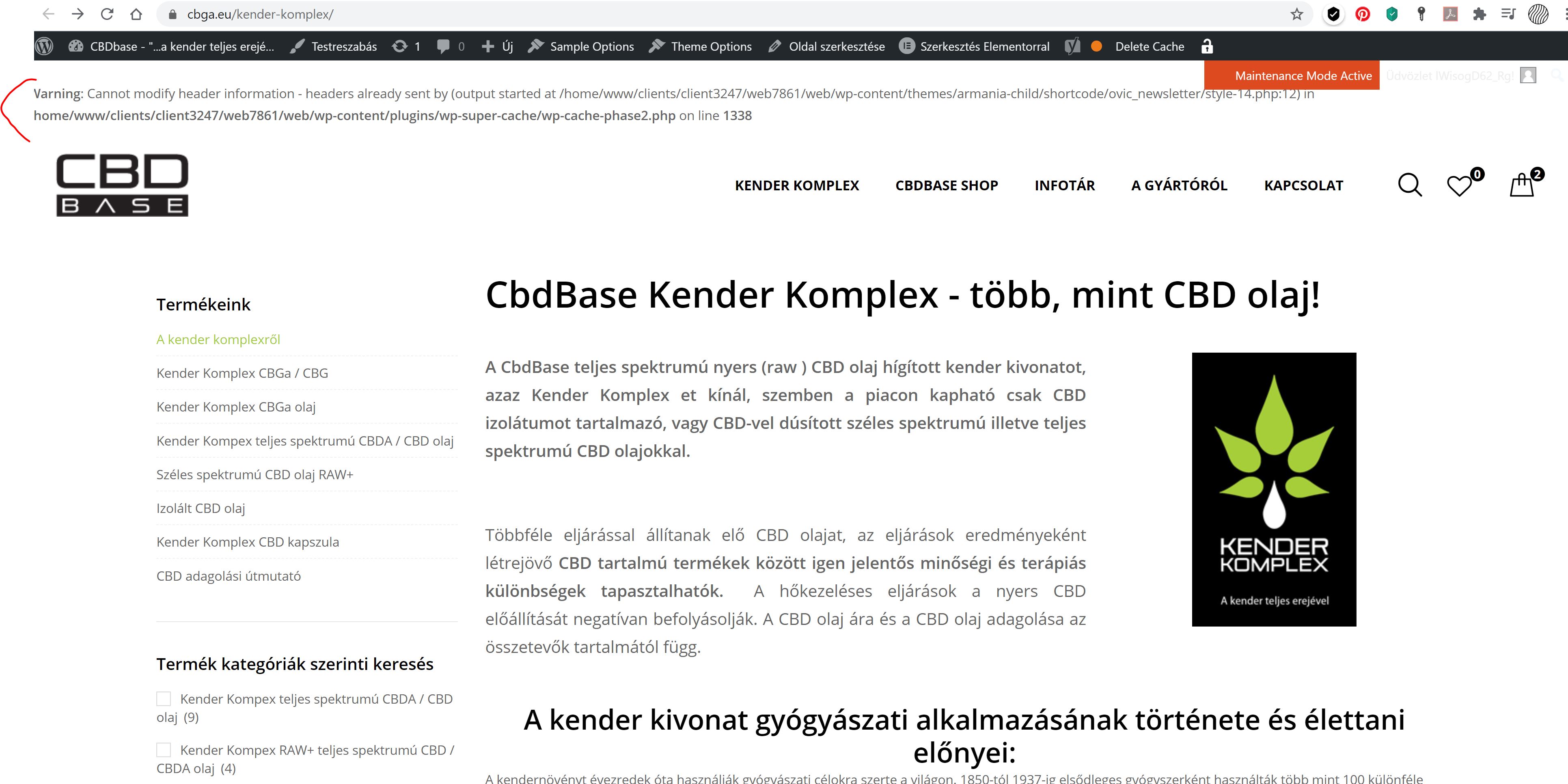This screenshot has width=1568, height=784.
Task: Click Oldal szerkesztése edit page link
Action: click(826, 46)
